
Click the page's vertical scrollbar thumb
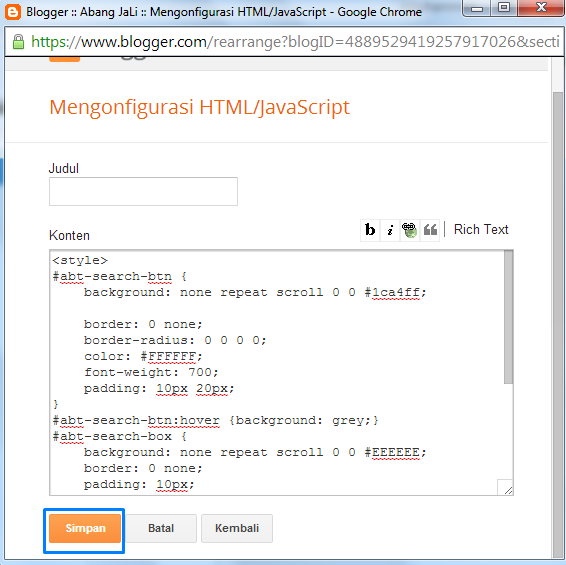pyautogui.click(x=558, y=325)
